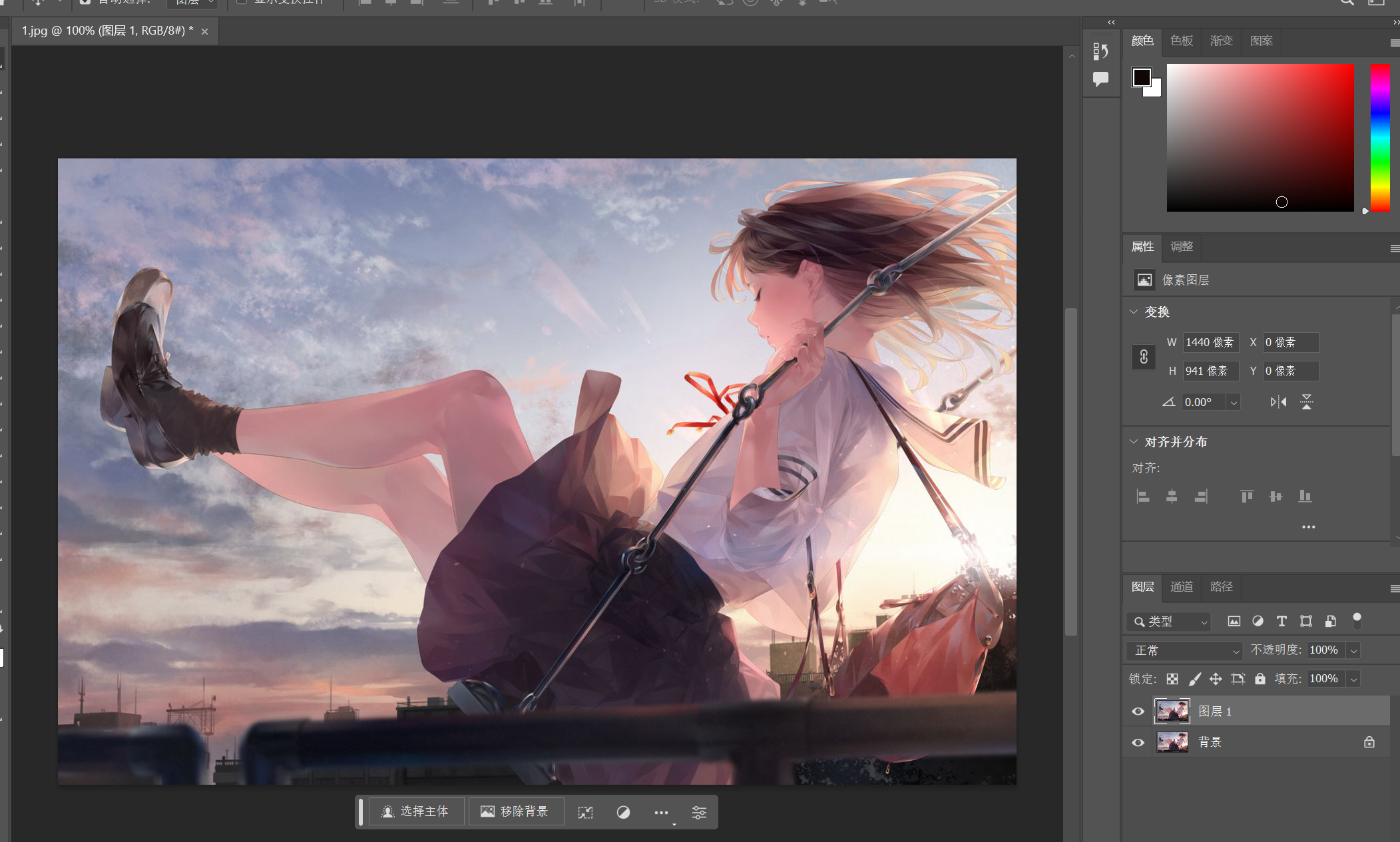This screenshot has width=1400, height=842.
Task: Click the lock image pixels brush icon
Action: 1195,679
